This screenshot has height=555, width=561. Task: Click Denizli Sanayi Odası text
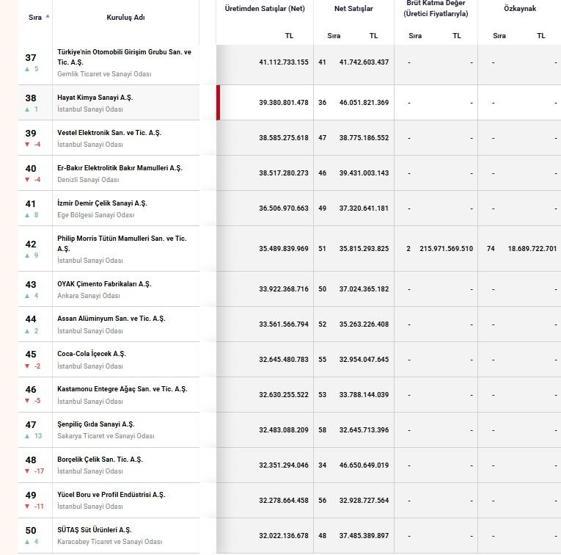tap(88, 179)
